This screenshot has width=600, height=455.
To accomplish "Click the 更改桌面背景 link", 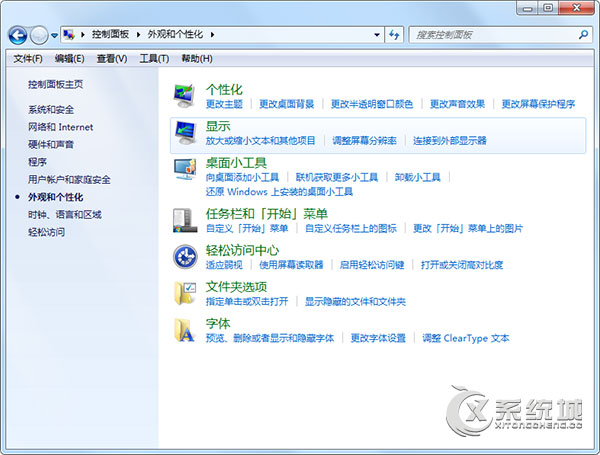I will coord(287,104).
